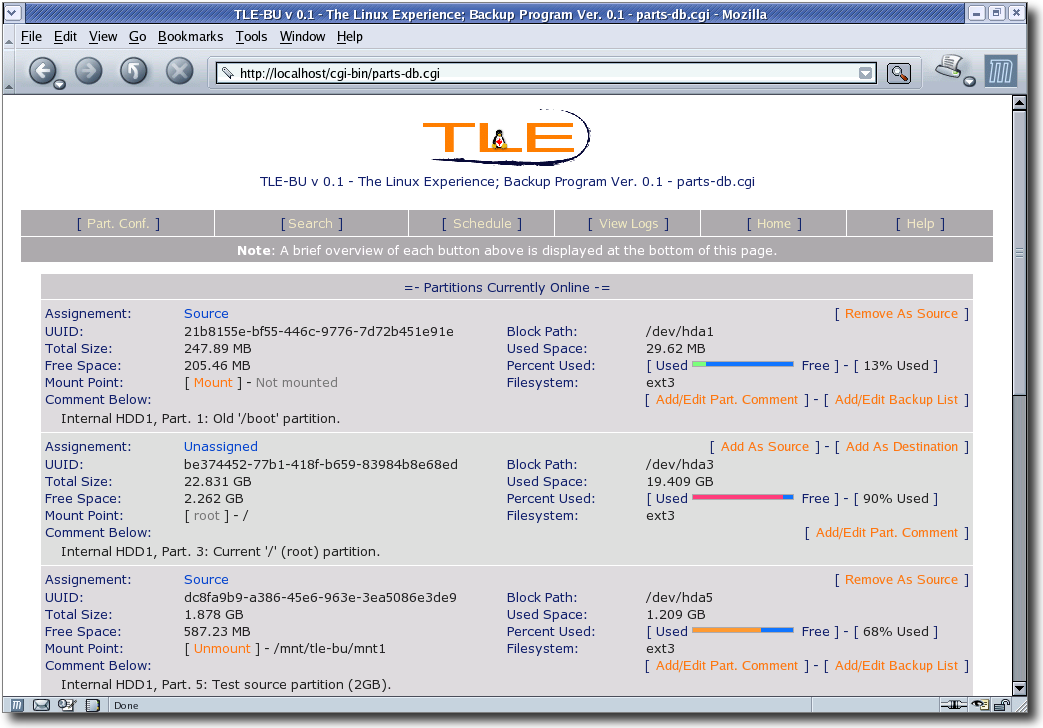The width and height of the screenshot is (1043, 728).
Task: Add/Edit Part. Comment for /dev/hda1
Action: (x=726, y=399)
